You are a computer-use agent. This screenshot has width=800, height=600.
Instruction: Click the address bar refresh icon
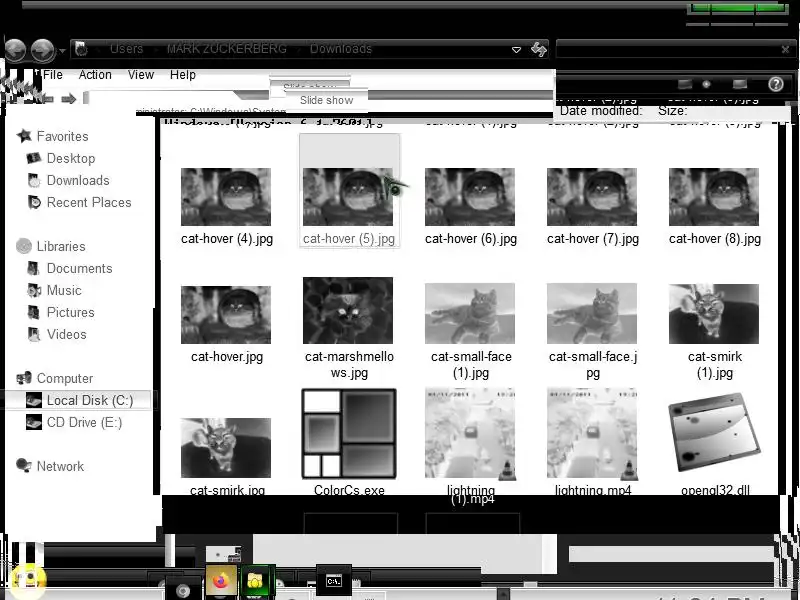(539, 49)
